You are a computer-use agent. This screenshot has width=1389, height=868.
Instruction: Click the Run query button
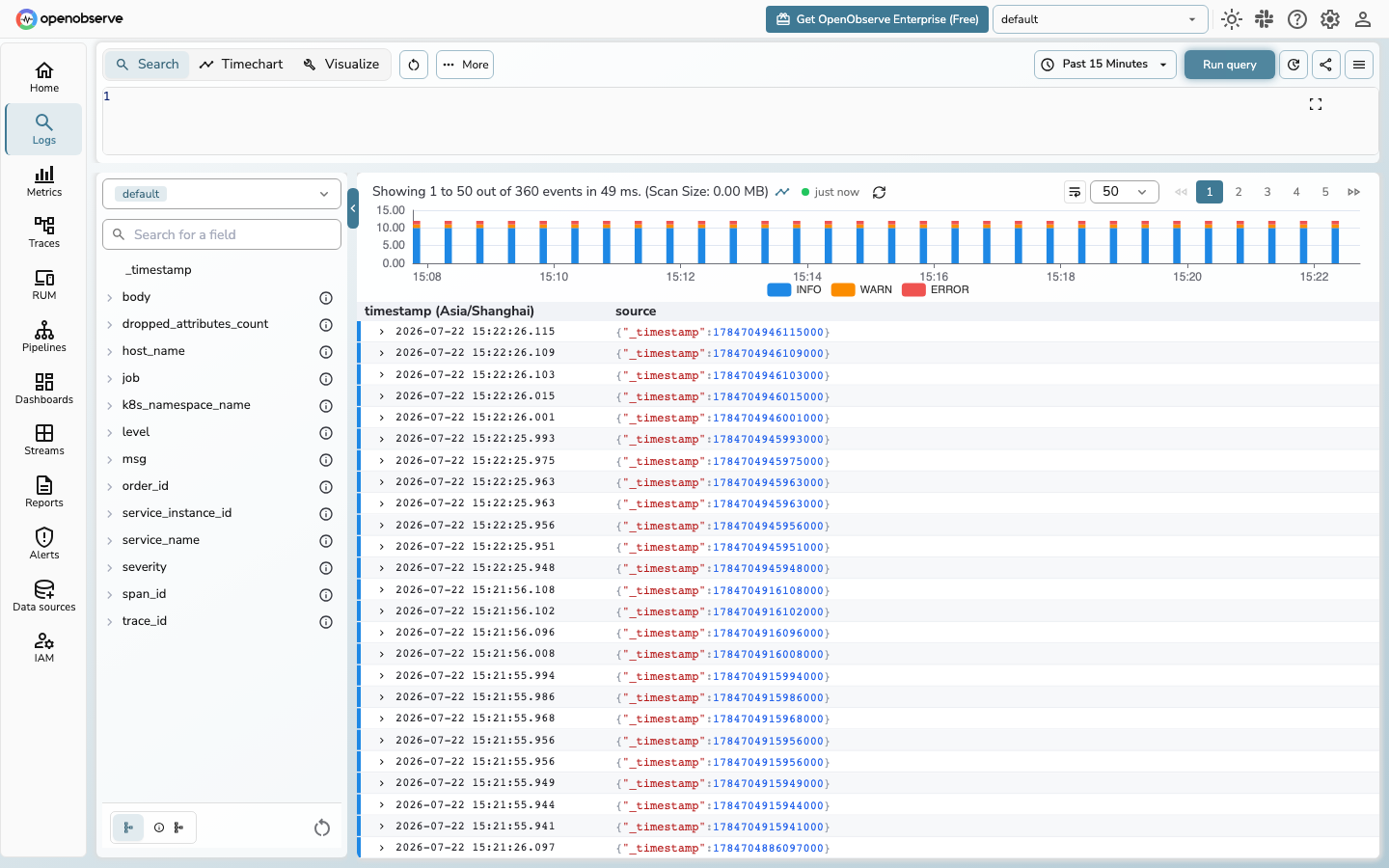coord(1230,65)
